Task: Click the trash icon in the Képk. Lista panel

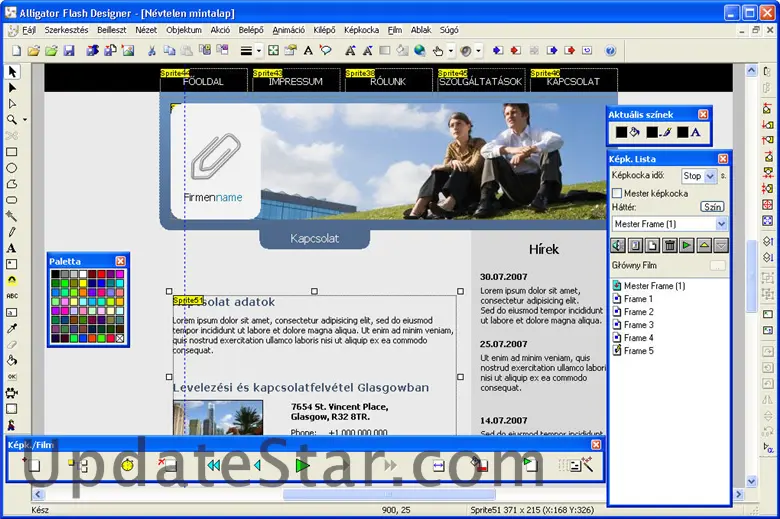Action: coord(670,245)
